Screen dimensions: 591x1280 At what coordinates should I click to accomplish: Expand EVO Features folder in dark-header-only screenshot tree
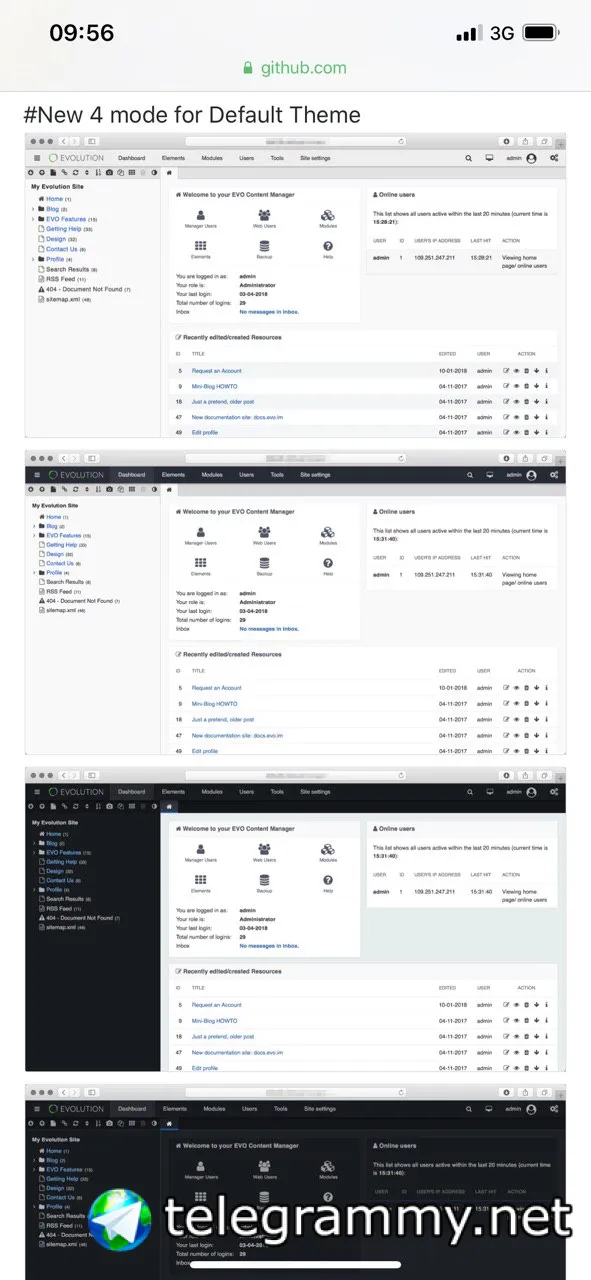34,536
